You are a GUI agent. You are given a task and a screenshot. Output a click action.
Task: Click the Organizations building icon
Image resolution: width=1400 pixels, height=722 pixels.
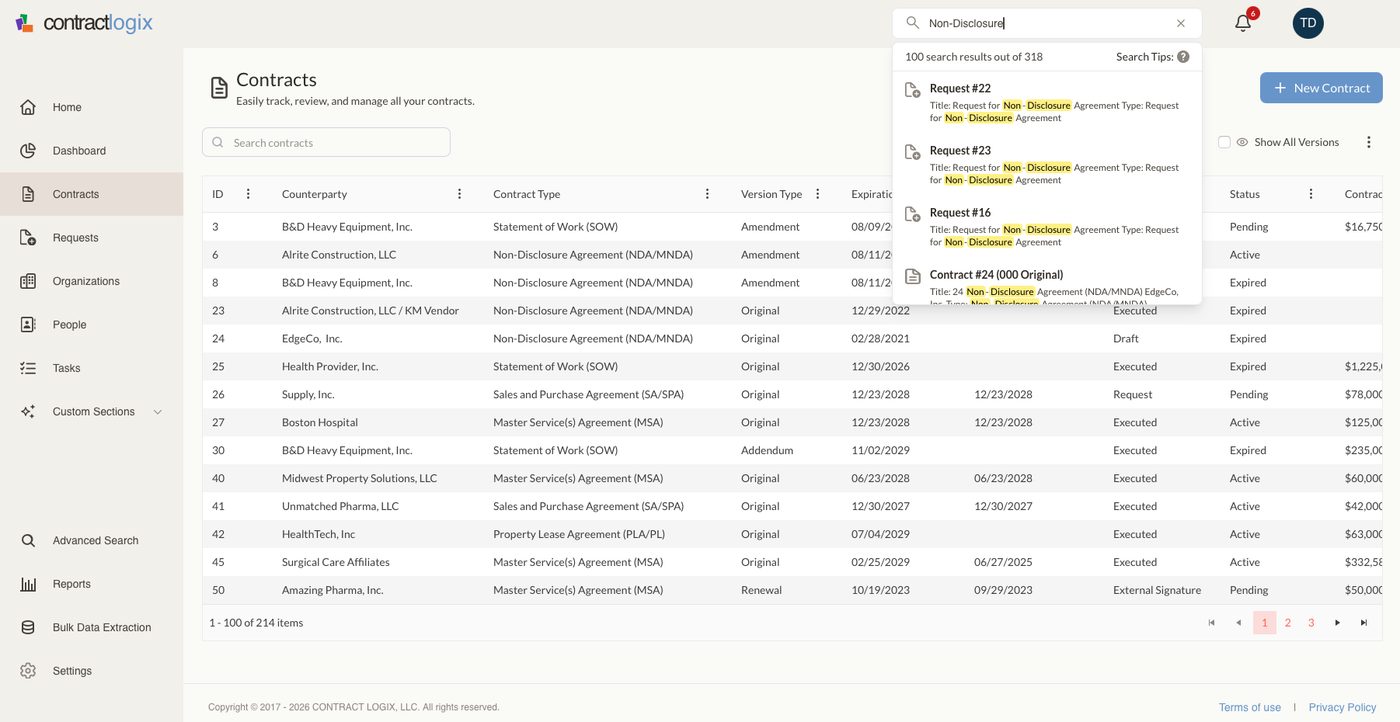[x=28, y=281]
